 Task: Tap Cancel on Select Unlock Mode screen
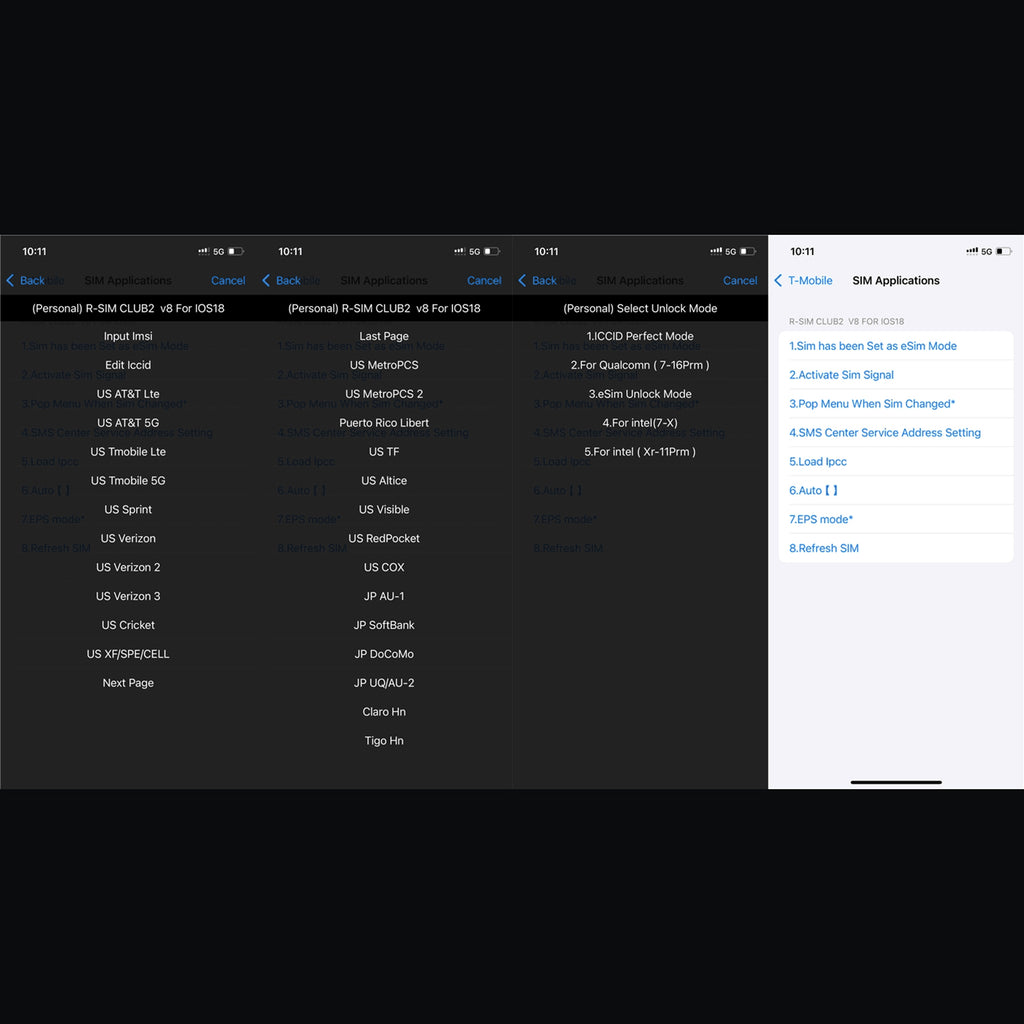pyautogui.click(x=740, y=281)
